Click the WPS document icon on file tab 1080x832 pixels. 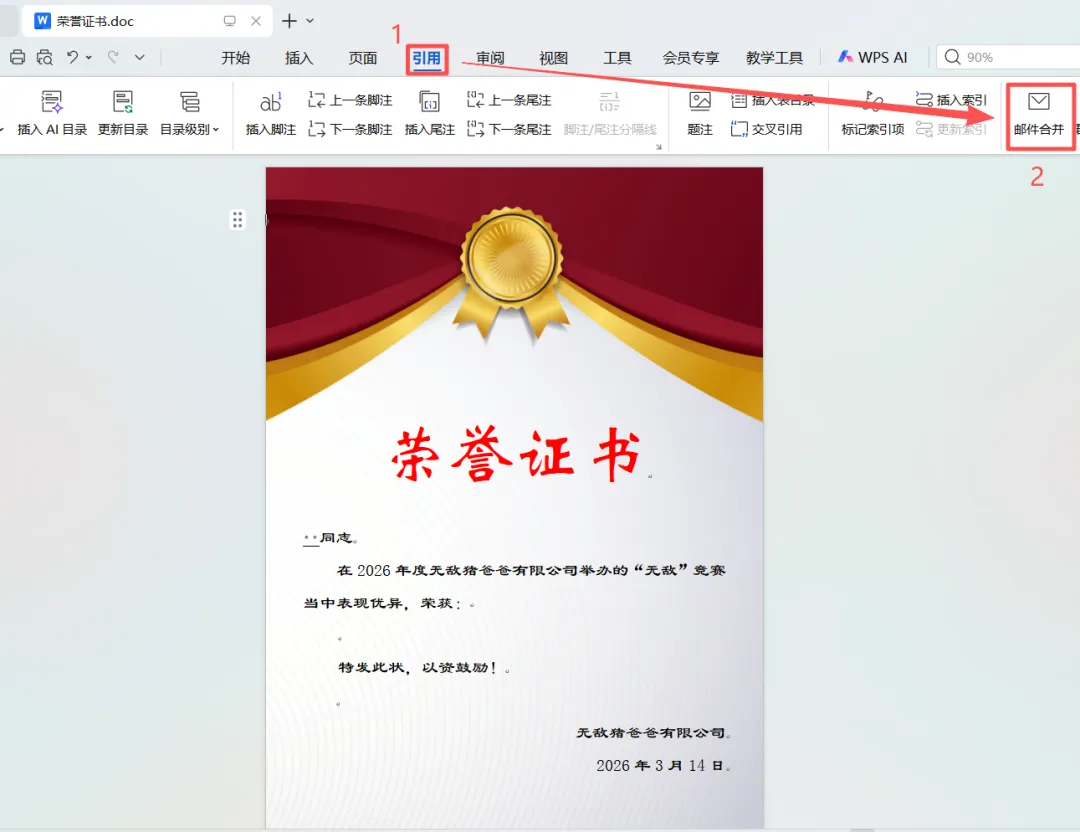pos(42,21)
